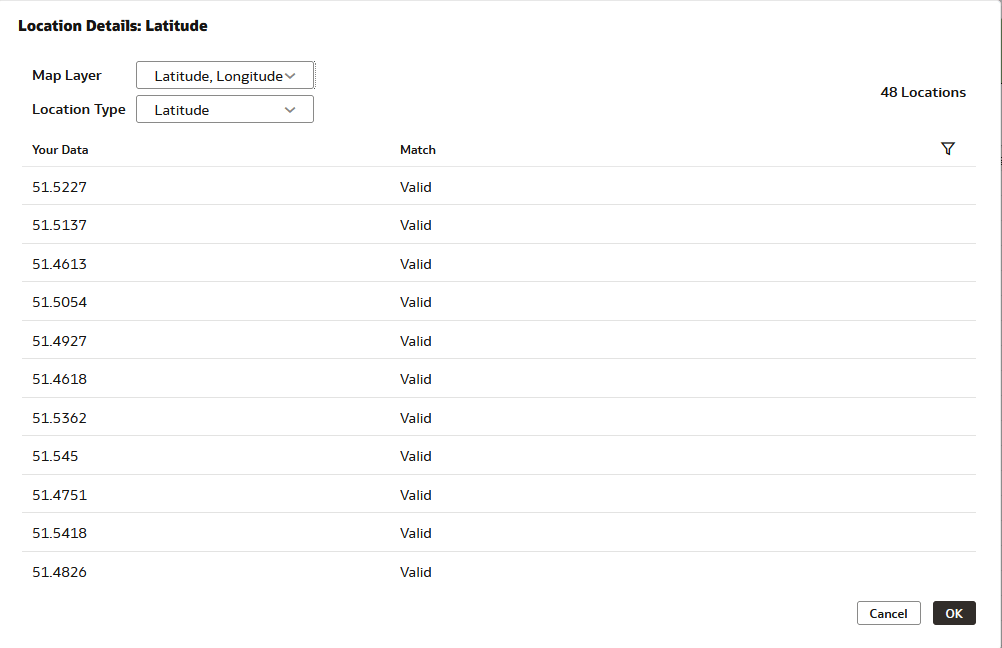Click Valid status for 51.5227
1002x648 pixels.
[x=416, y=187]
